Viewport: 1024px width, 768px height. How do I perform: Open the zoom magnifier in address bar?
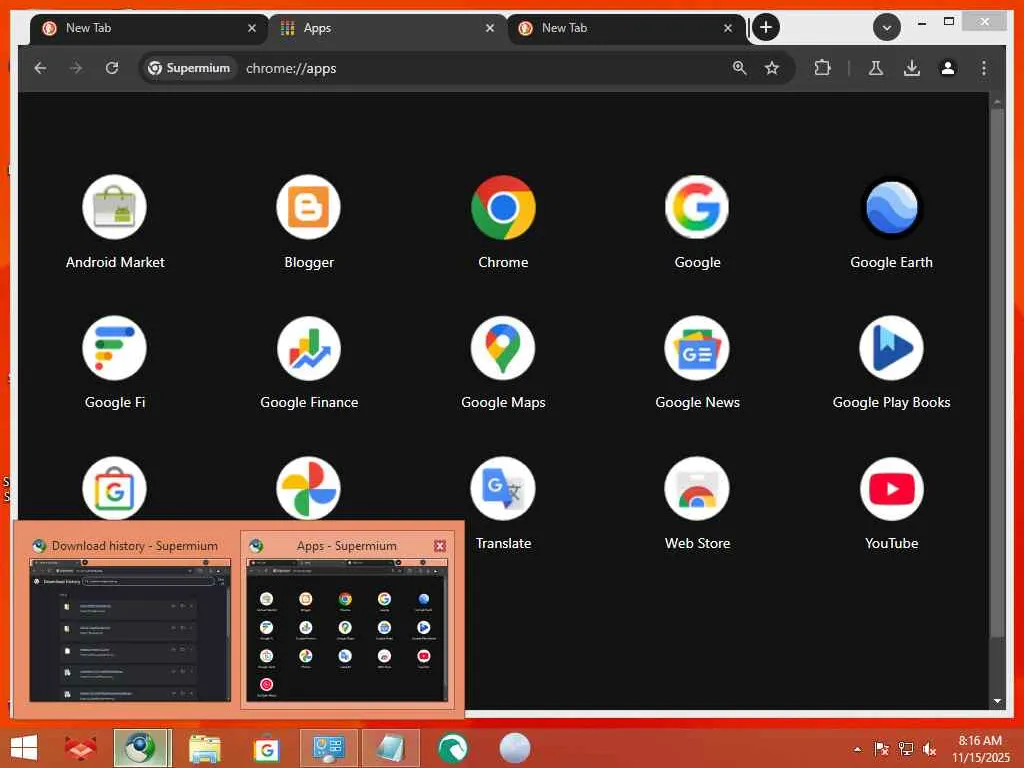click(739, 68)
